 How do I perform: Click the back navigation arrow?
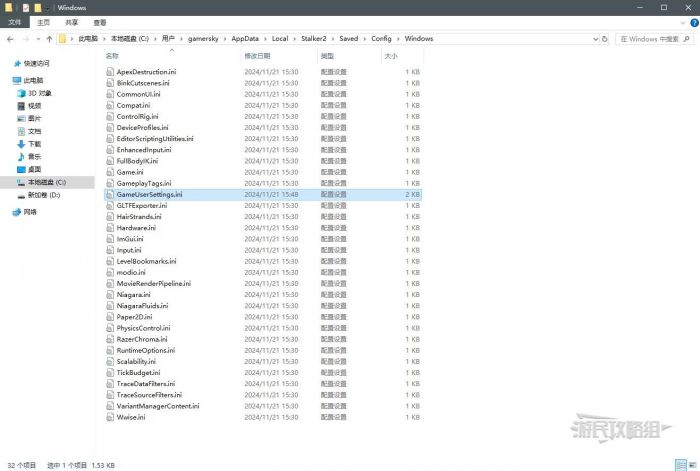coord(10,39)
